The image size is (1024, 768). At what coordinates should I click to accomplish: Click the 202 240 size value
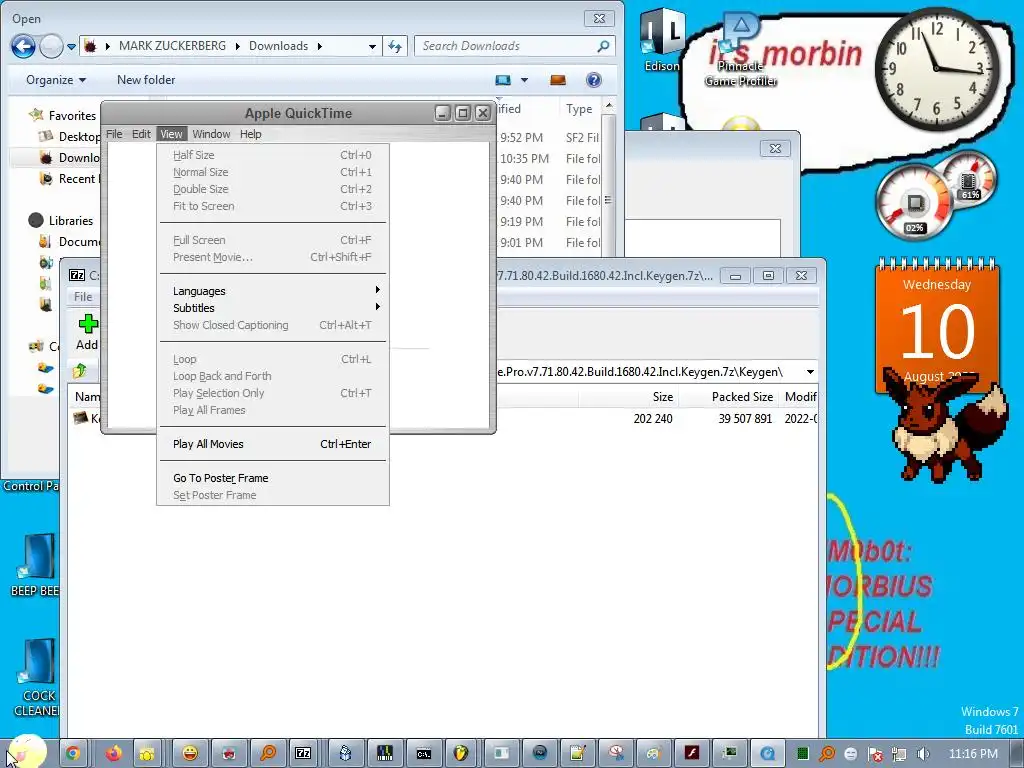[x=653, y=419]
